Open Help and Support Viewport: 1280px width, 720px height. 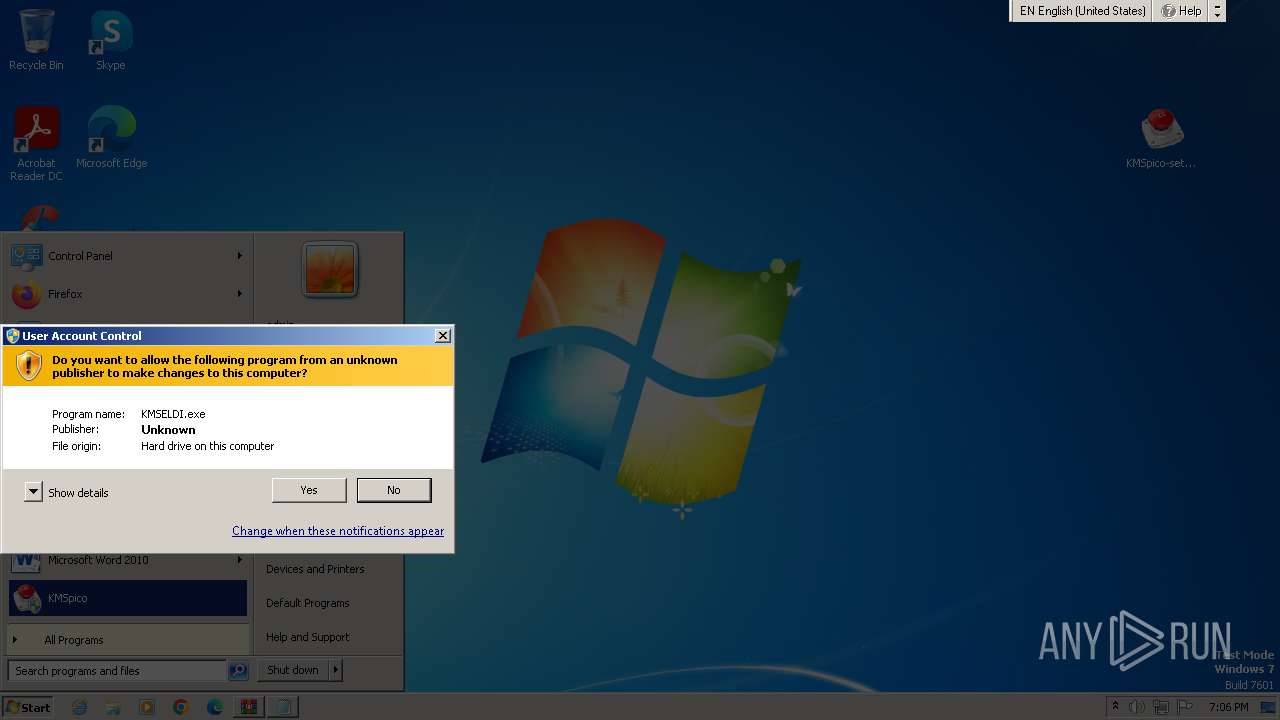(x=308, y=637)
